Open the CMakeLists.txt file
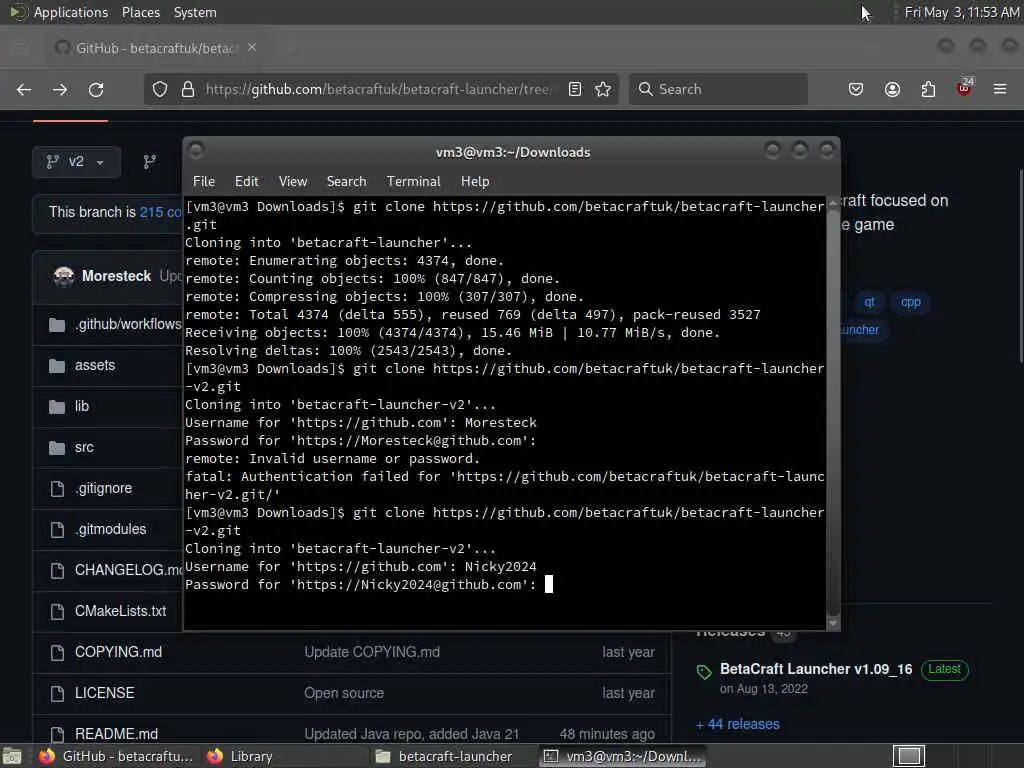Image resolution: width=1024 pixels, height=768 pixels. (120, 611)
